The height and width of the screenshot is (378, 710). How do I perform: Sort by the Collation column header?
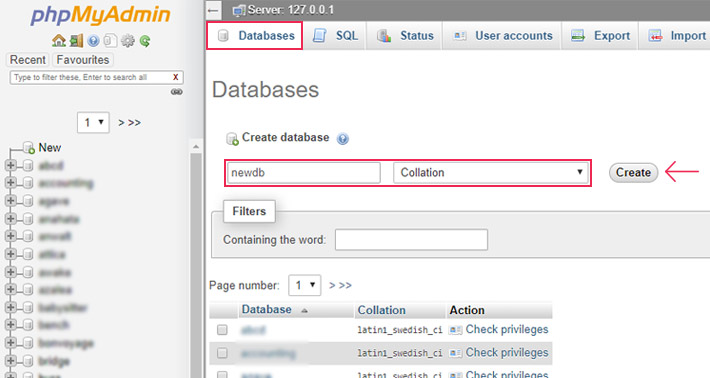point(381,310)
